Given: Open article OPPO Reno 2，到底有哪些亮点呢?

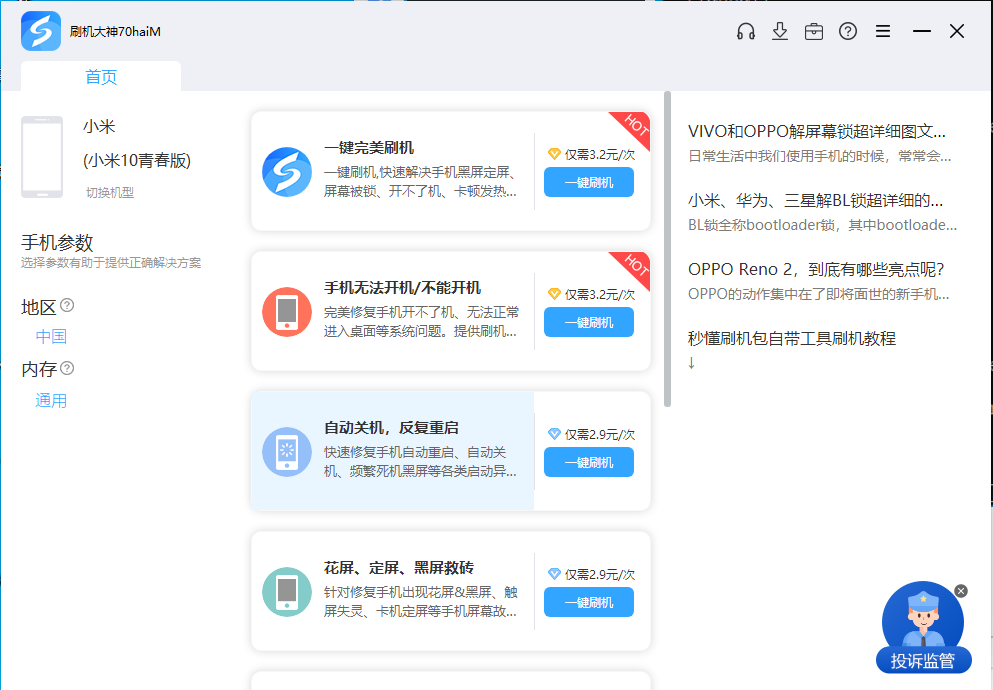Looking at the screenshot, I should pos(816,269).
